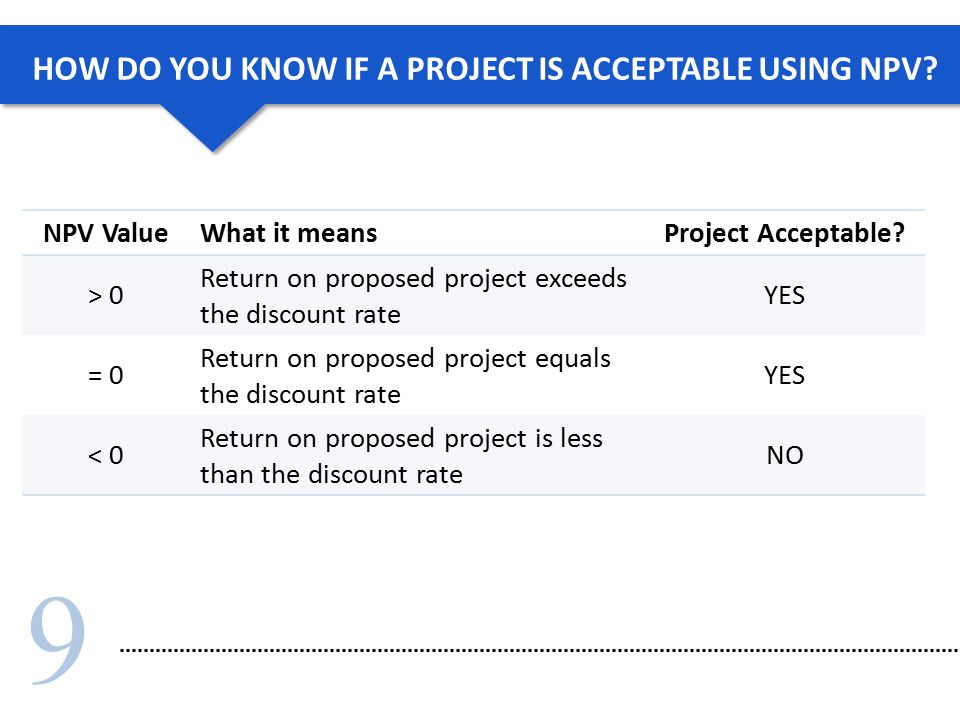Click 'than the discount rate' text line
The width and height of the screenshot is (960, 720).
[331, 474]
